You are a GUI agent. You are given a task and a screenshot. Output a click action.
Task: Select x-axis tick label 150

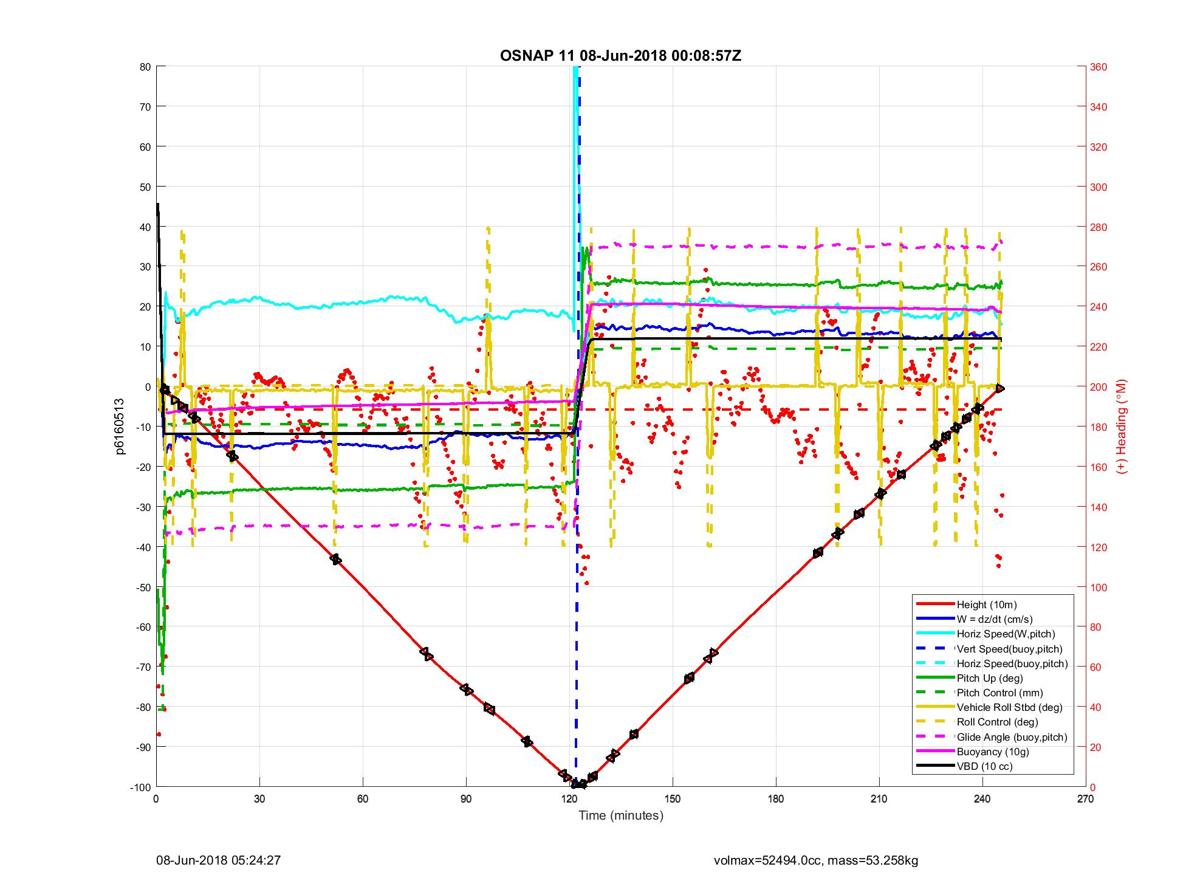[672, 799]
